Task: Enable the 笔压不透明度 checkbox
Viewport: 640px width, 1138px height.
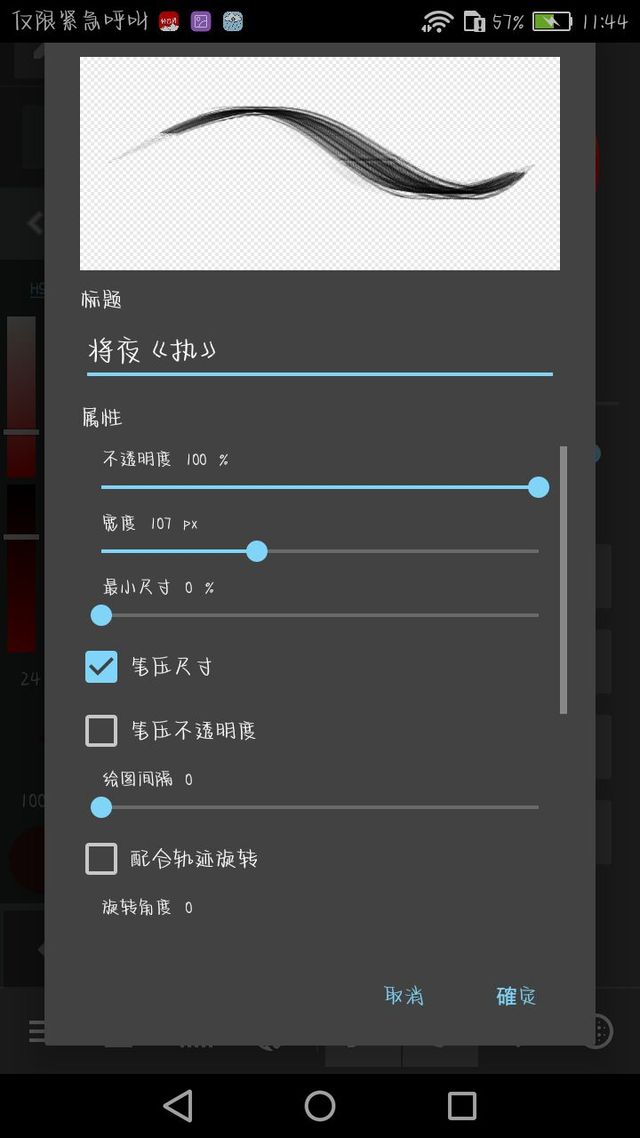Action: click(x=102, y=730)
